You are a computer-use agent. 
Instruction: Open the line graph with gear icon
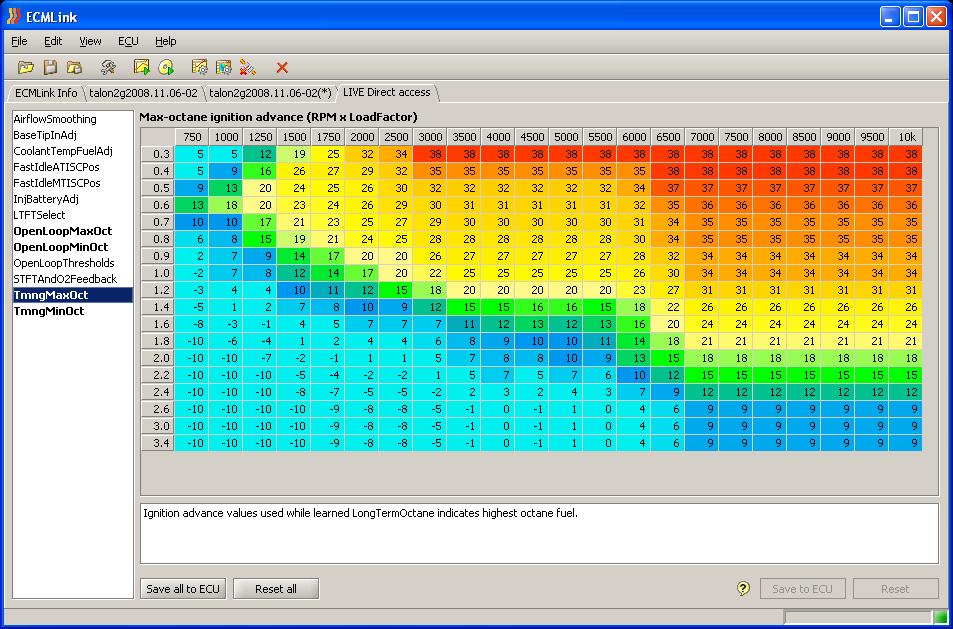200,67
